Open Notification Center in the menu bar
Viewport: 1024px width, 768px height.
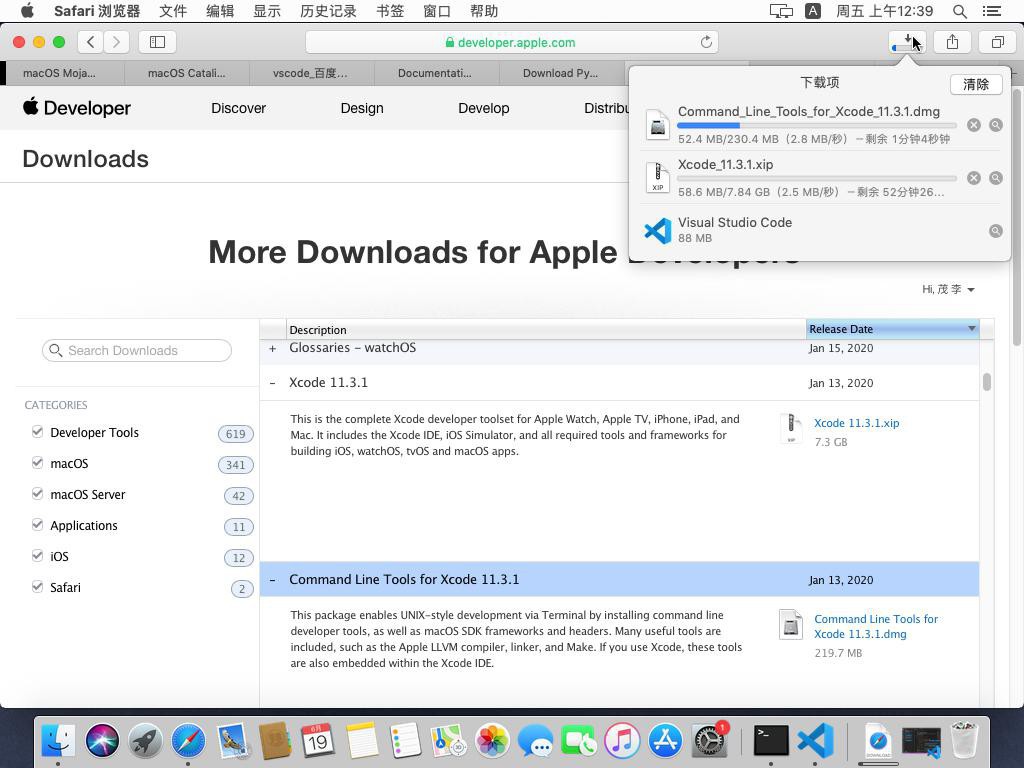992,11
